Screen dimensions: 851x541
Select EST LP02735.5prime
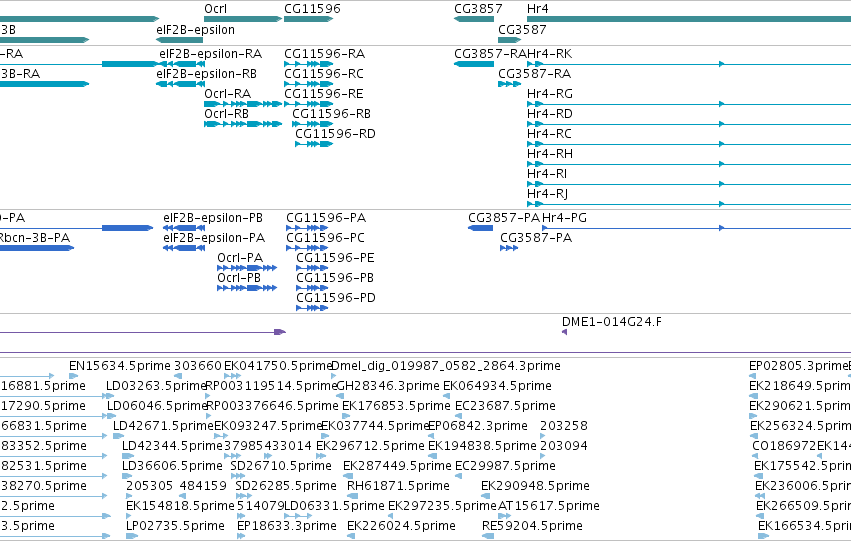click(131, 536)
